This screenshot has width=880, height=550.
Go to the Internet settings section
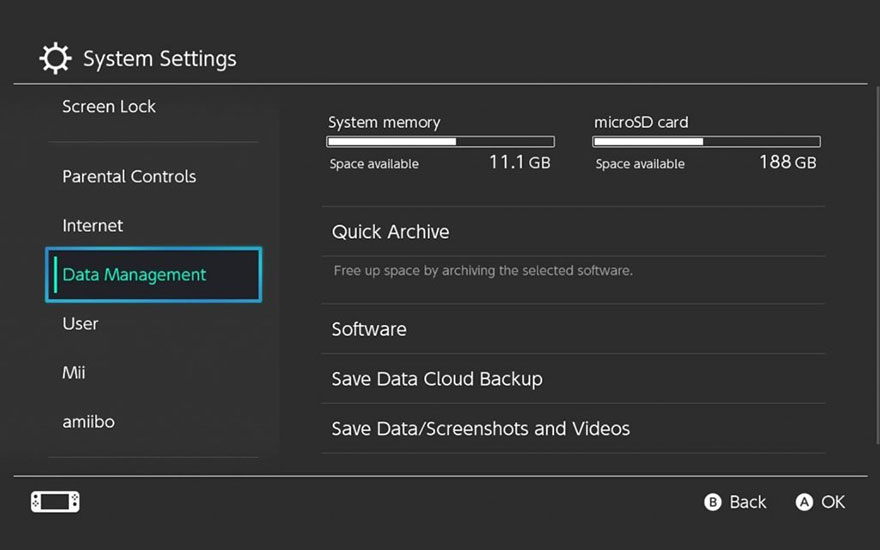point(93,226)
